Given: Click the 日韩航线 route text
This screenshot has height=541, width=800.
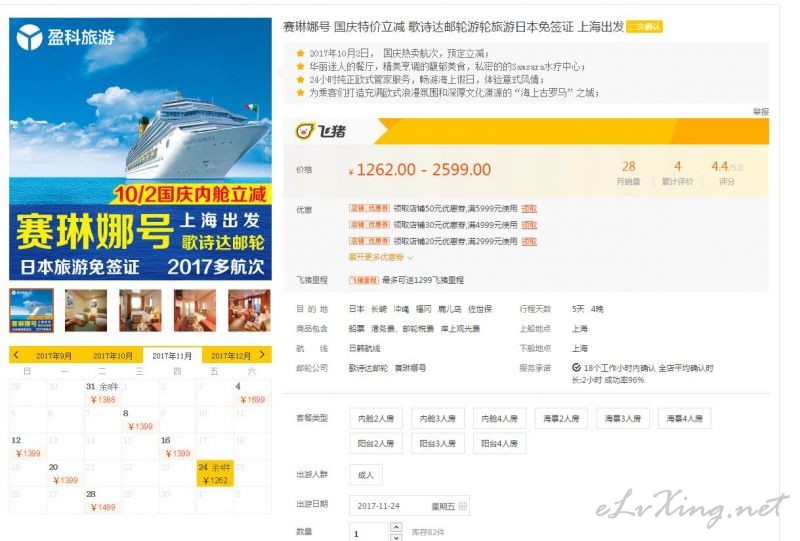Looking at the screenshot, I should tap(364, 349).
